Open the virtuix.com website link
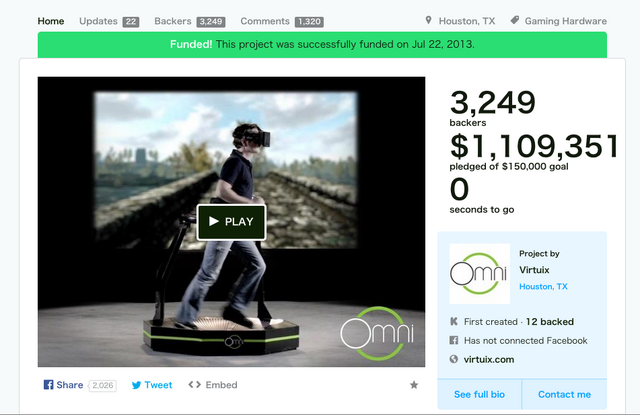 pos(489,360)
